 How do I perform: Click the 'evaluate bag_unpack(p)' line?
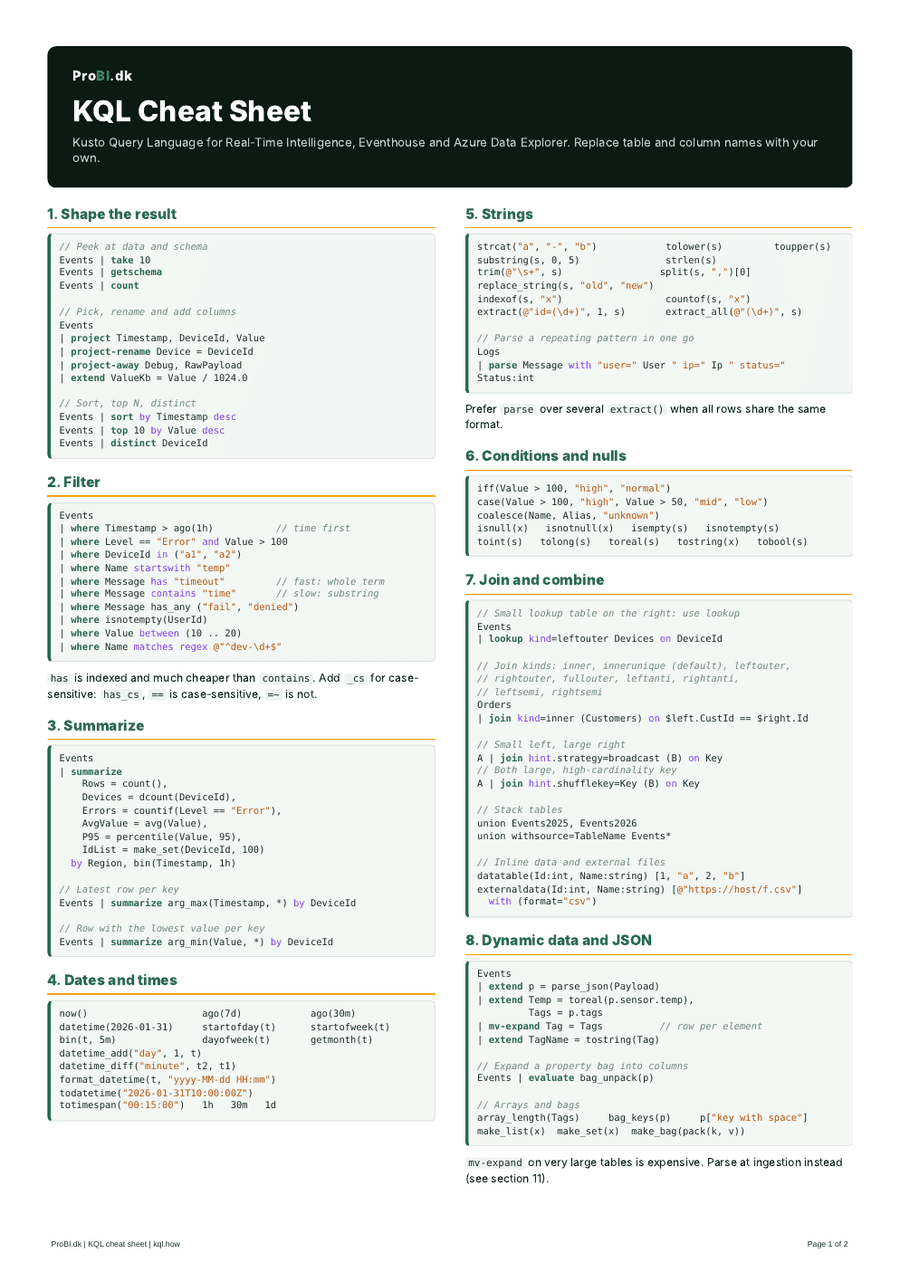point(566,1078)
